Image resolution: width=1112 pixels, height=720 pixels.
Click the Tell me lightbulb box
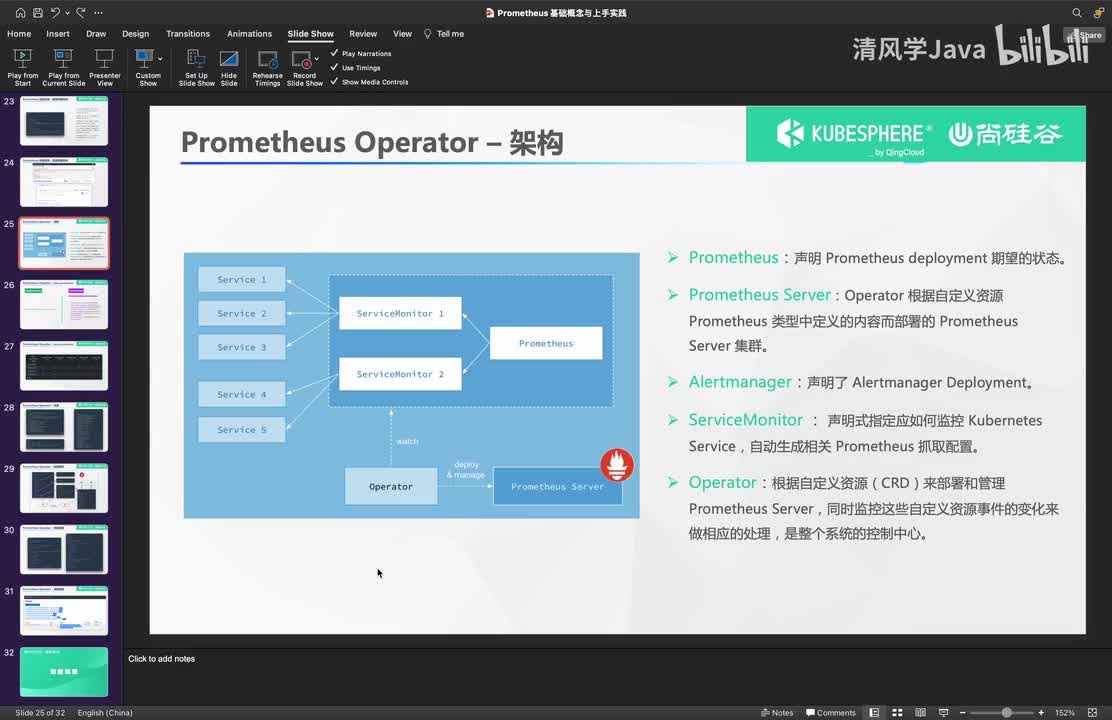point(444,34)
